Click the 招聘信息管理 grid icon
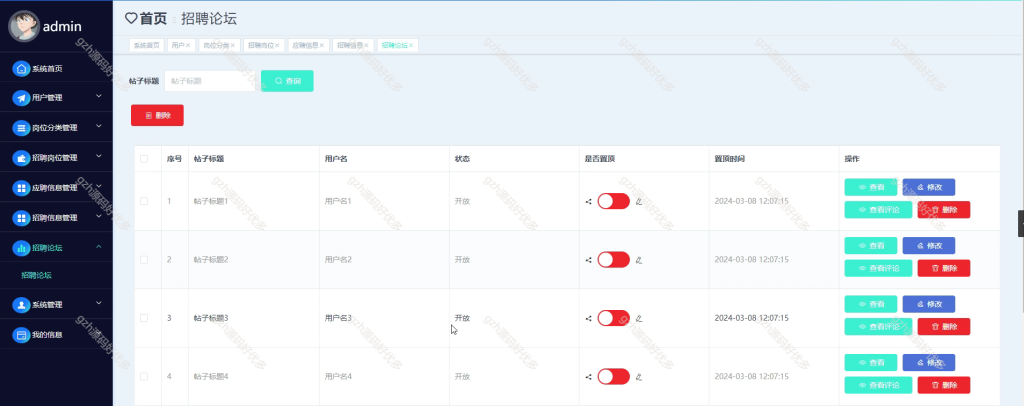 (x=22, y=218)
